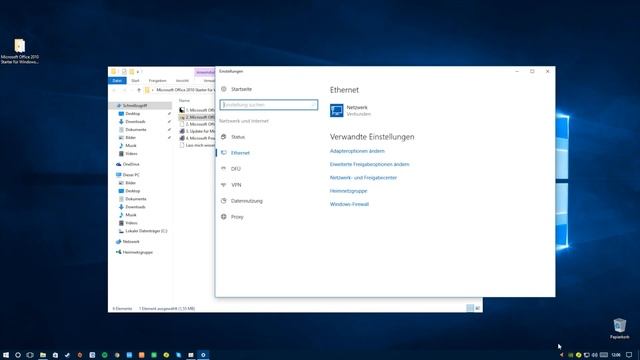The image size is (640, 360).
Task: Open Cortana circle on taskbar
Action: click(x=18, y=355)
